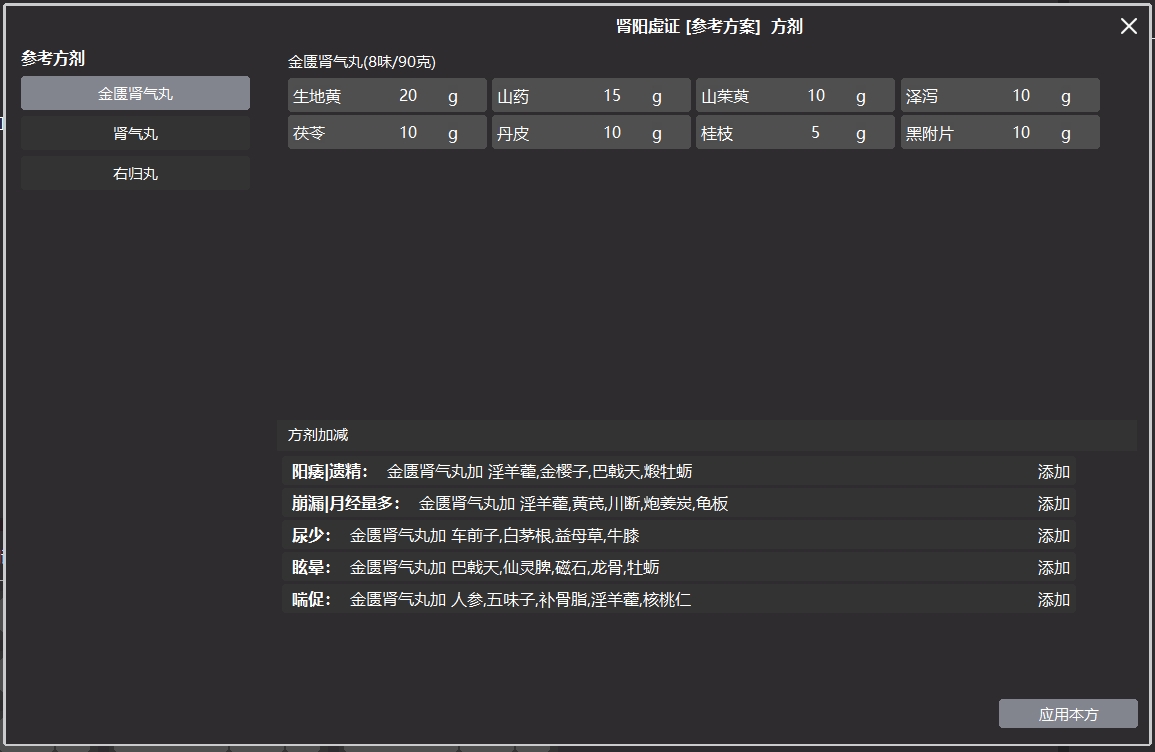Click 添加 for the 崩漏|月经量多 row

[1053, 504]
